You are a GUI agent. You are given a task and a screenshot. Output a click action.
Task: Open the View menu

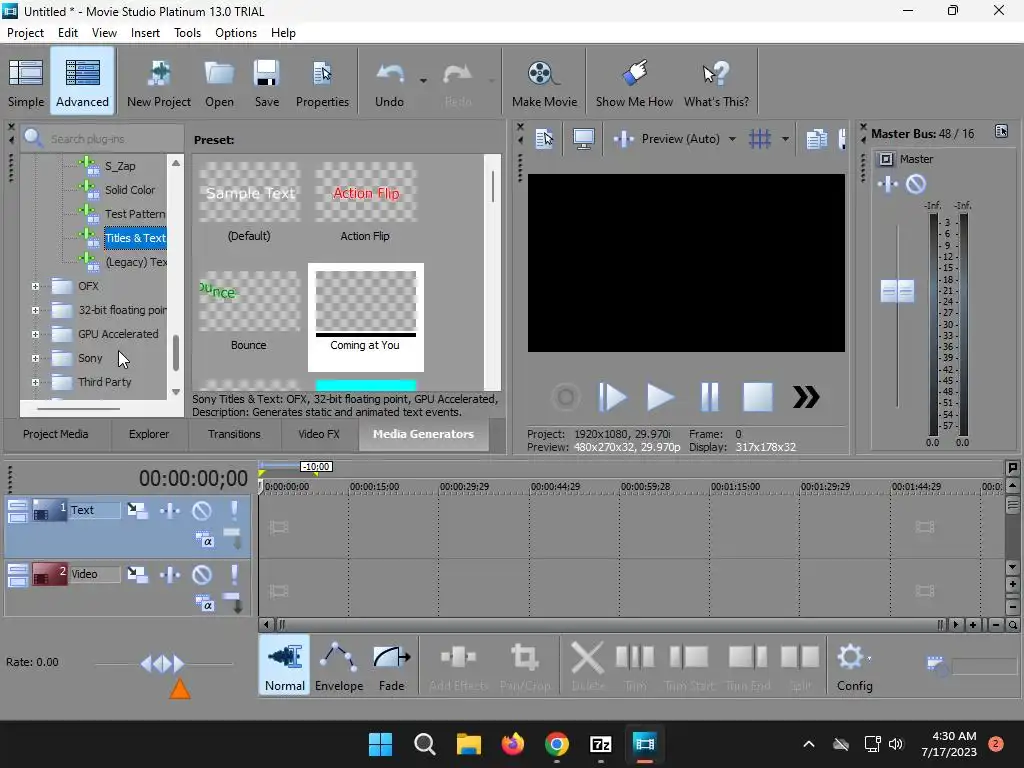click(104, 33)
